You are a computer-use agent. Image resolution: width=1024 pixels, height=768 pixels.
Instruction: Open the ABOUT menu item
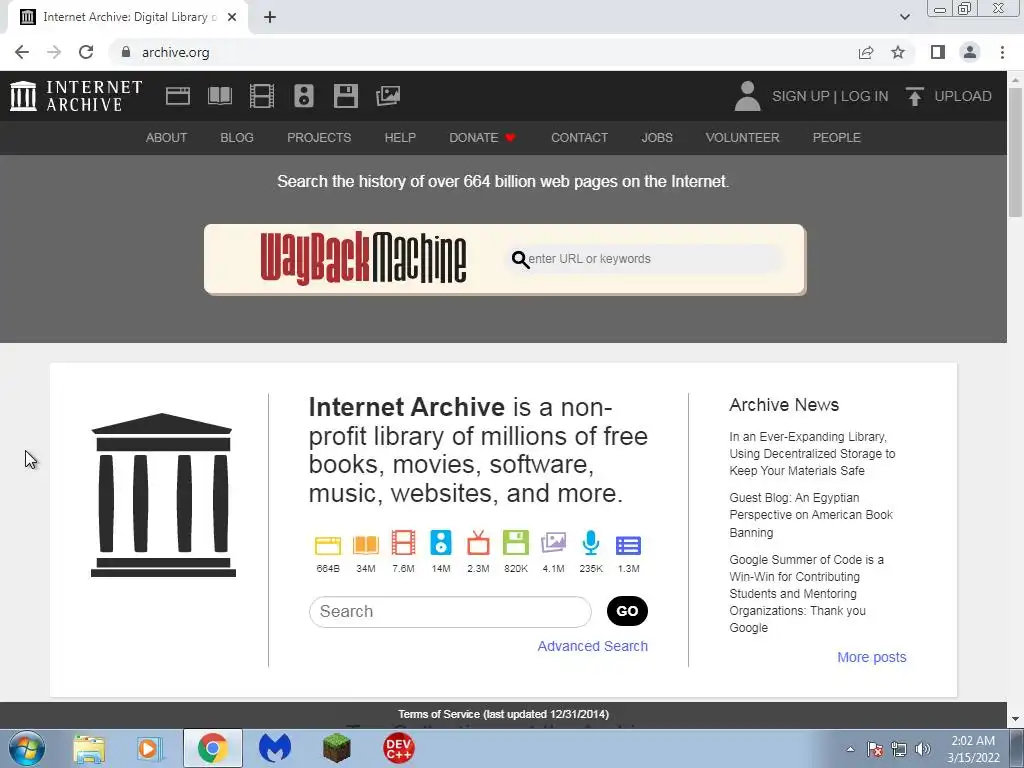coord(167,138)
